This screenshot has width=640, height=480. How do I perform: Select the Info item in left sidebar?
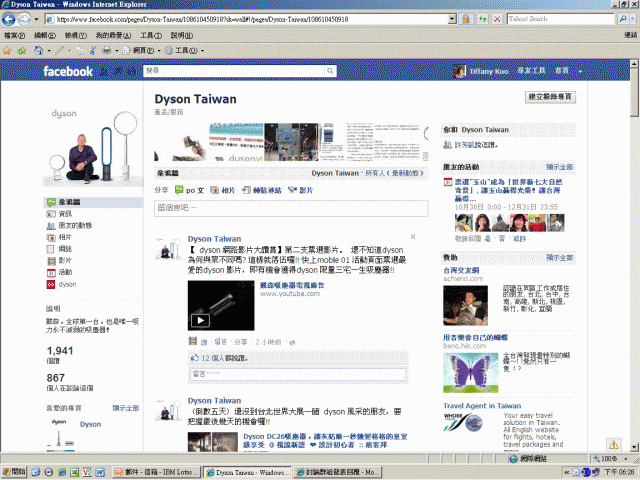point(65,214)
